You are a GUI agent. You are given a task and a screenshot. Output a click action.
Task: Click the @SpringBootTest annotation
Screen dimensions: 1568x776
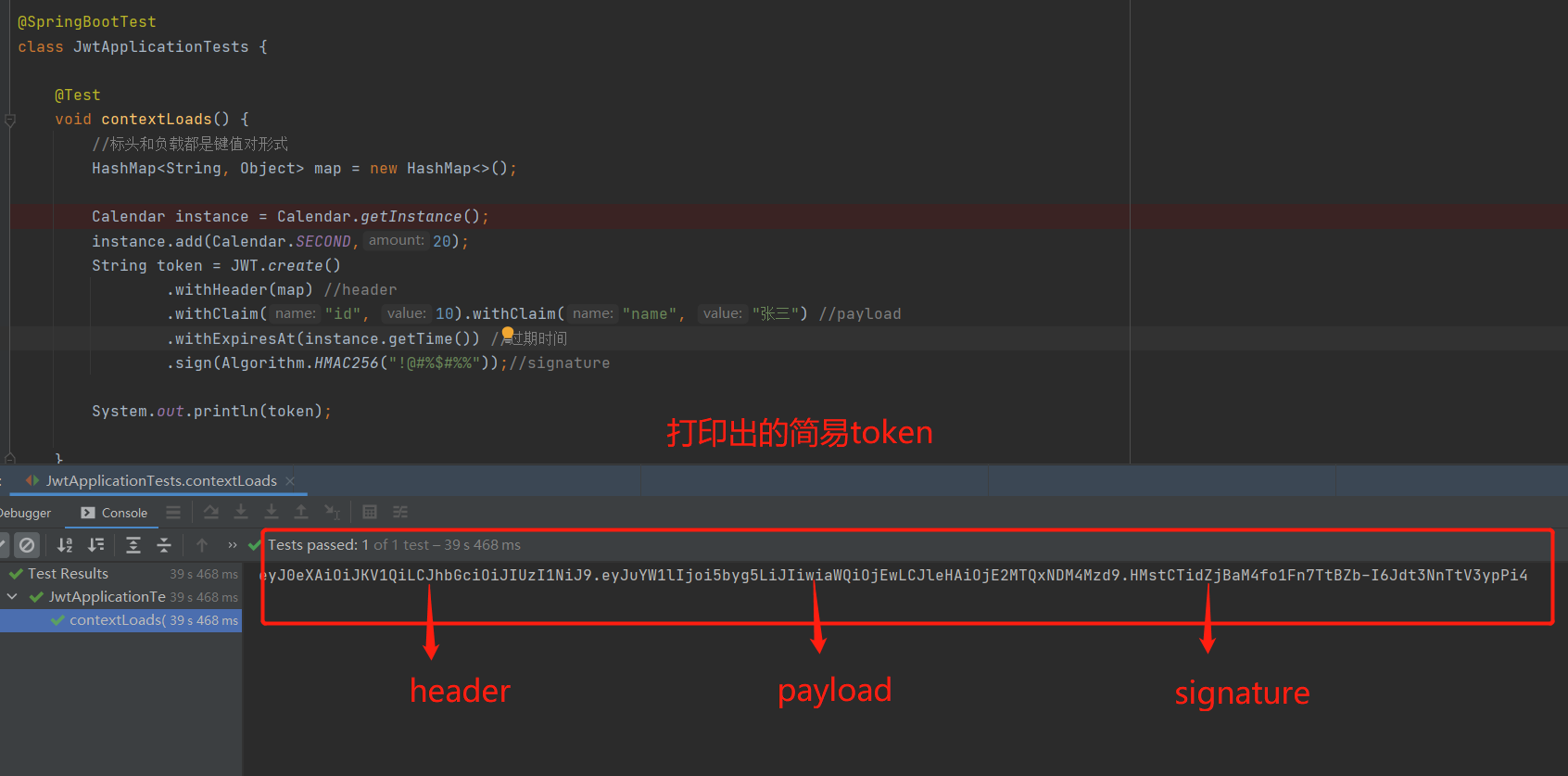coord(87,21)
